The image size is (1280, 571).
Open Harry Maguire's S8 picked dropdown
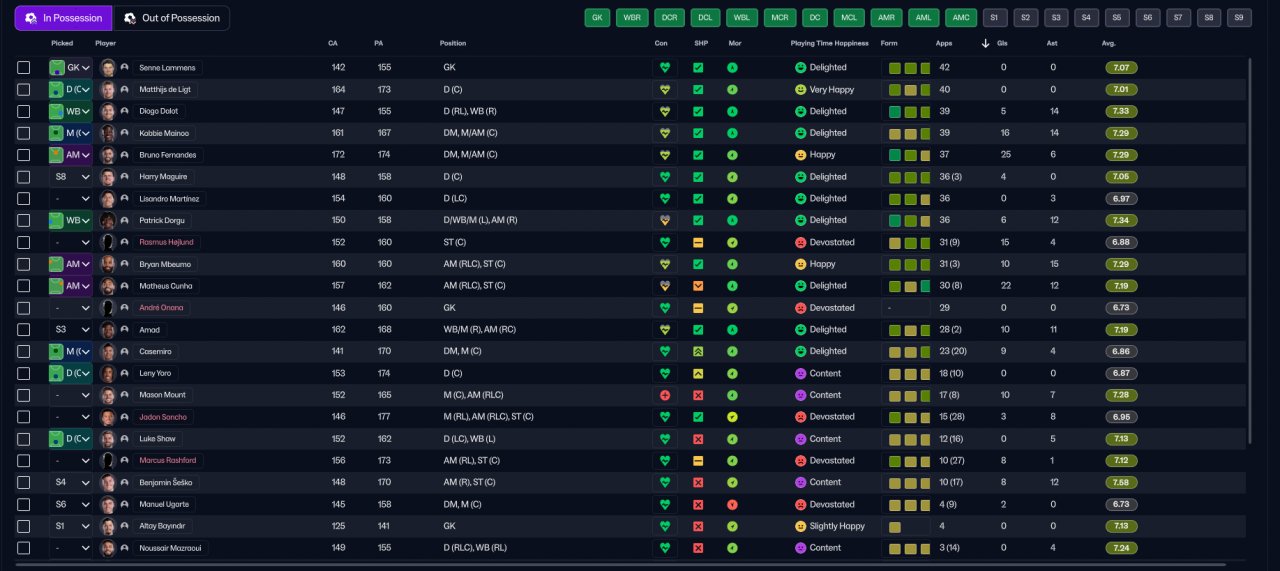70,177
